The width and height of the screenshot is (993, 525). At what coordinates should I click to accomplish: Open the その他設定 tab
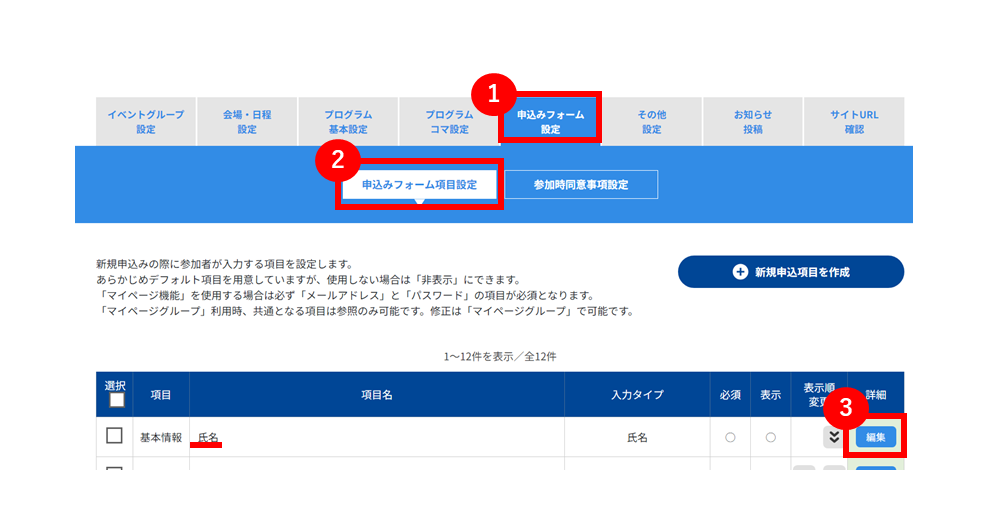652,122
